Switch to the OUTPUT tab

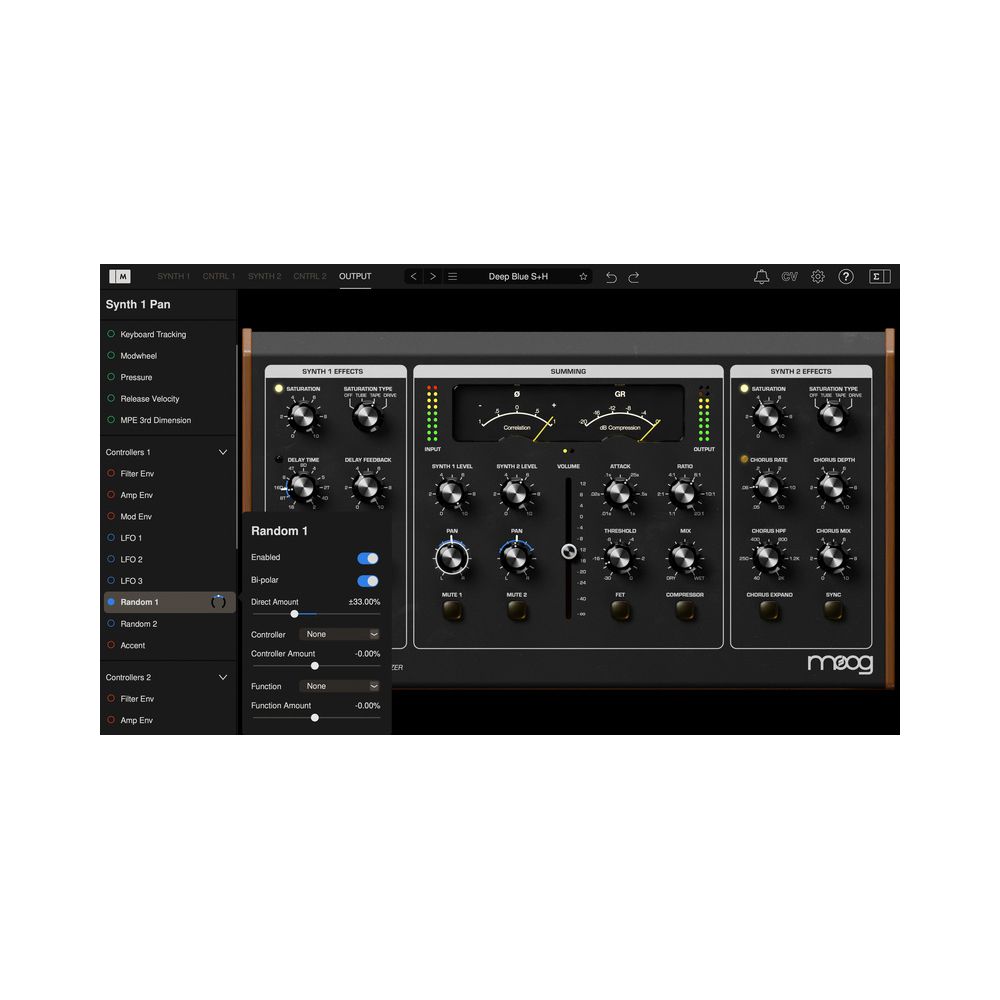pyautogui.click(x=355, y=276)
